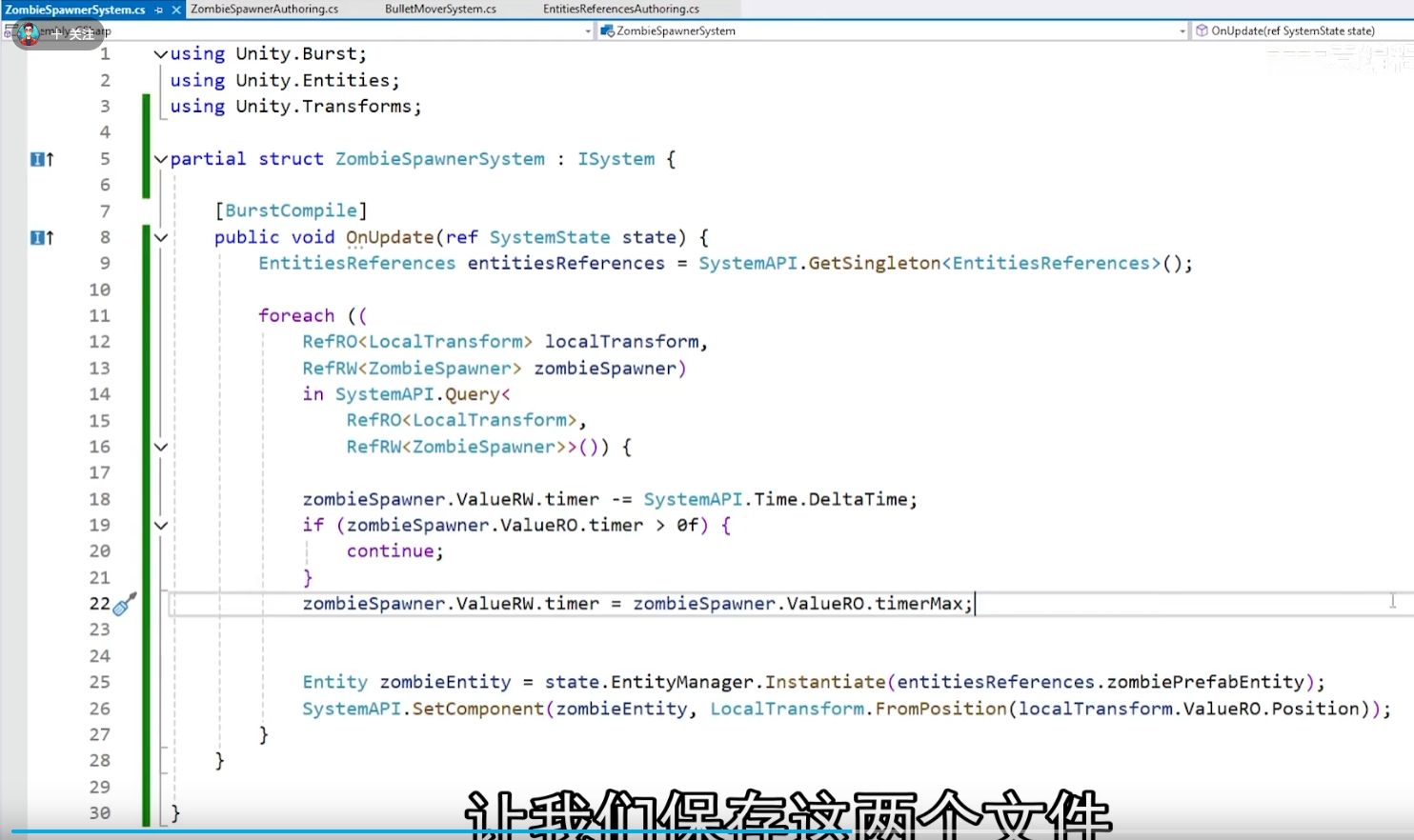Screen dimensions: 1414x840
Task: Click interface implementation icon on line 5
Action: 42,159
